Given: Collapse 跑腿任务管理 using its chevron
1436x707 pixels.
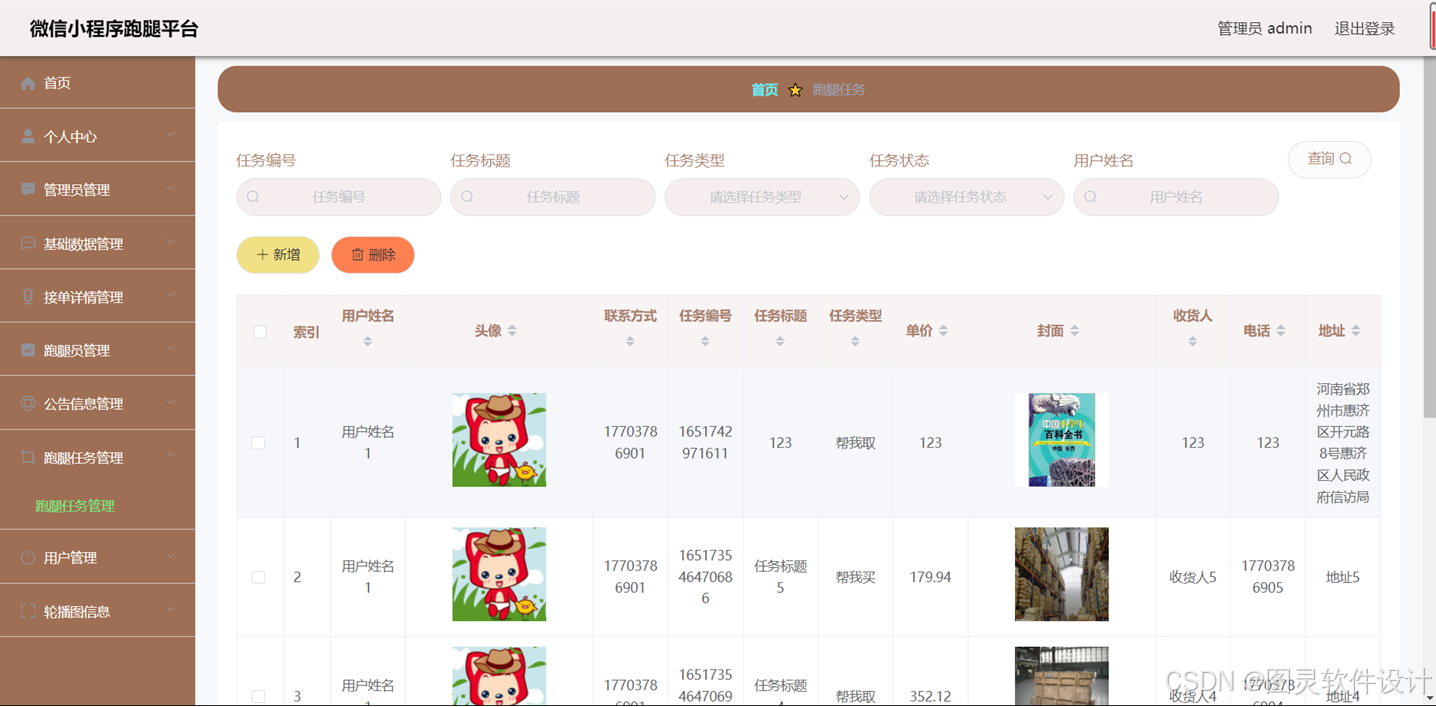Looking at the screenshot, I should pyautogui.click(x=170, y=455).
